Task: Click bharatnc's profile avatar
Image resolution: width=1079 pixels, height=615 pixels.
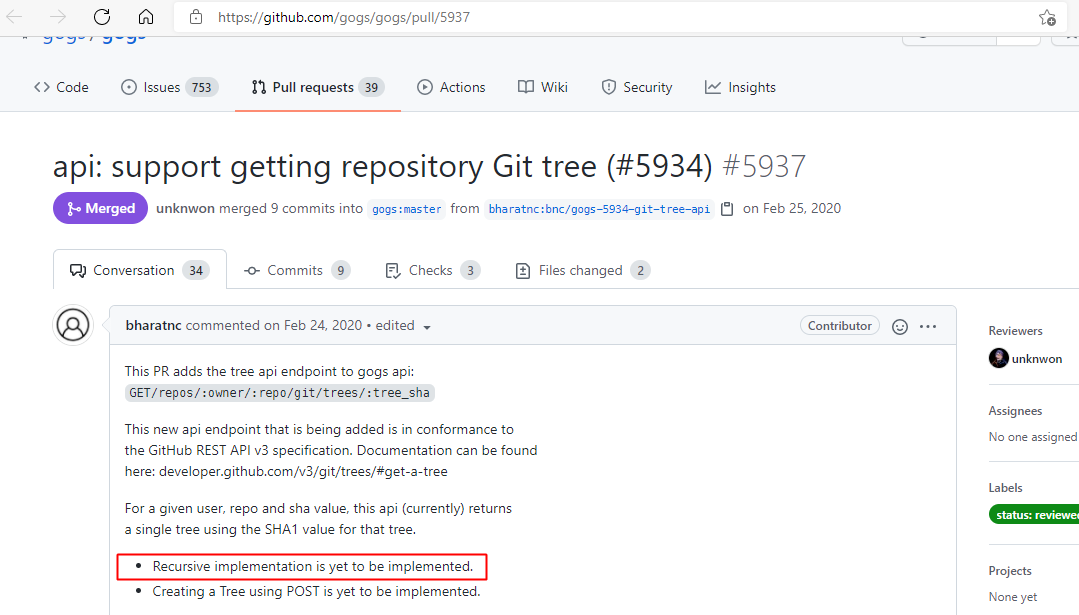Action: [x=72, y=325]
